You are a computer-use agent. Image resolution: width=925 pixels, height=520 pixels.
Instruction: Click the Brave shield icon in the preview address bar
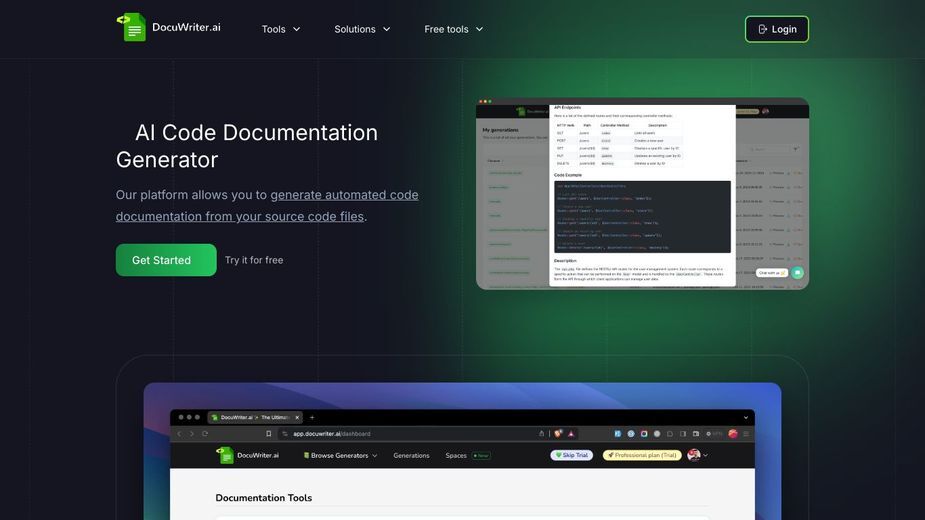558,434
